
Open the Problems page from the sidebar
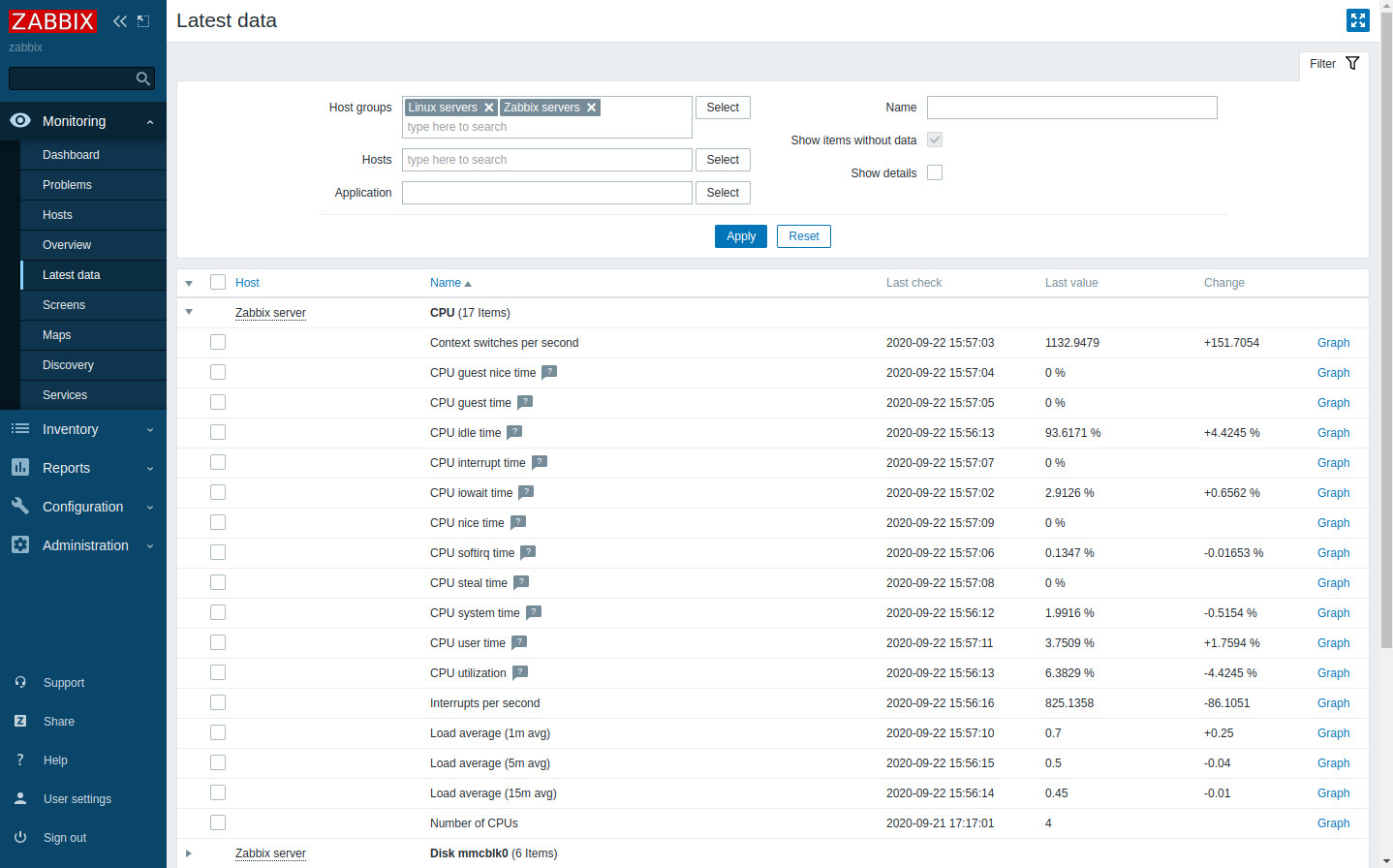click(x=68, y=184)
